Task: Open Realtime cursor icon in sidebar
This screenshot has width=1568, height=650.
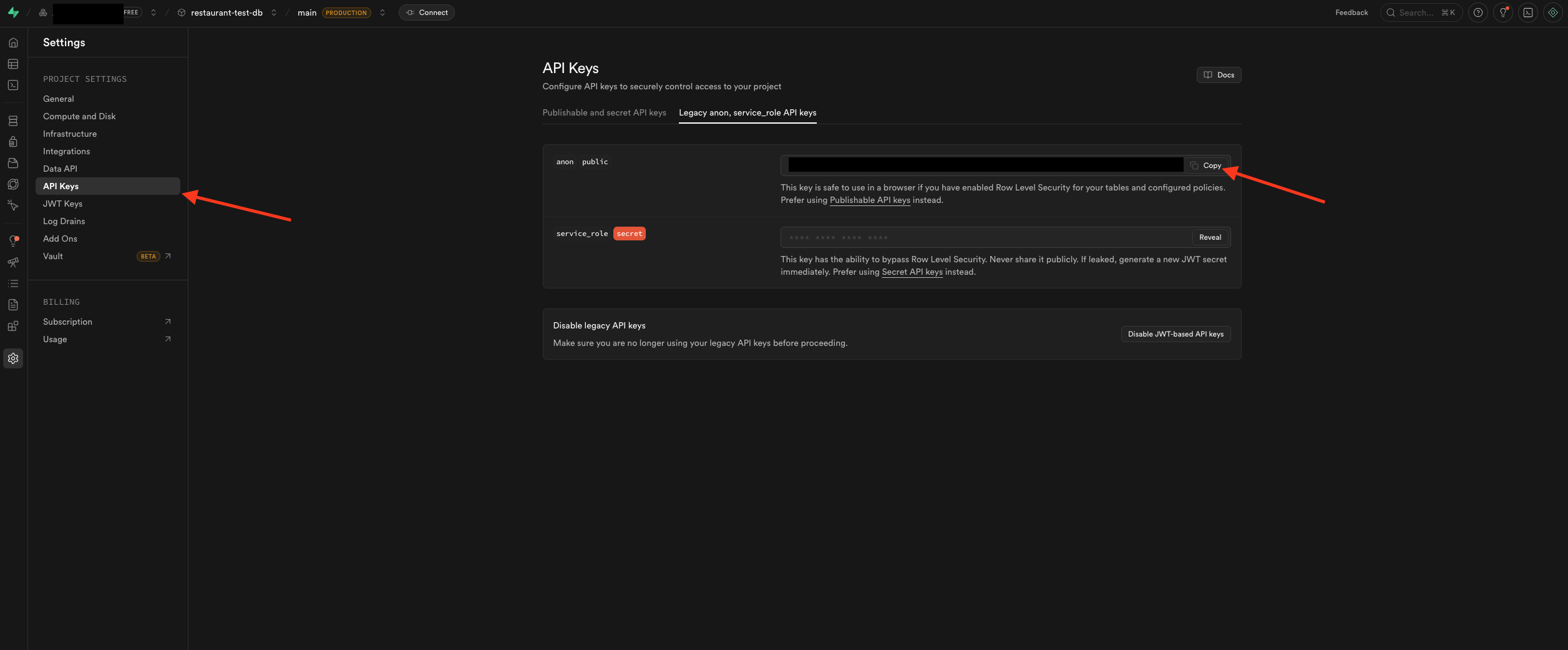Action: tap(13, 205)
